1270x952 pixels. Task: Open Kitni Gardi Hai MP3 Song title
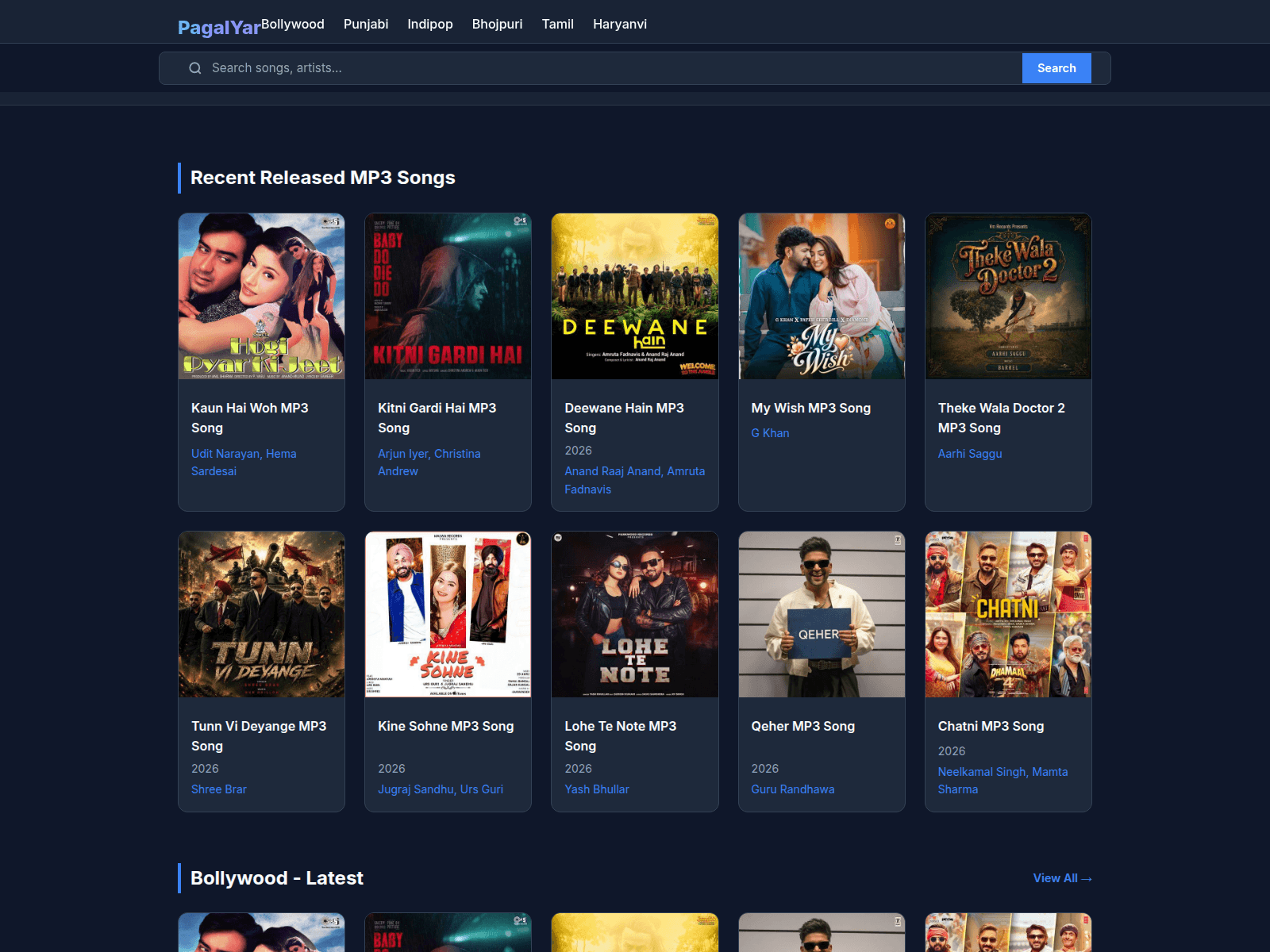point(437,417)
